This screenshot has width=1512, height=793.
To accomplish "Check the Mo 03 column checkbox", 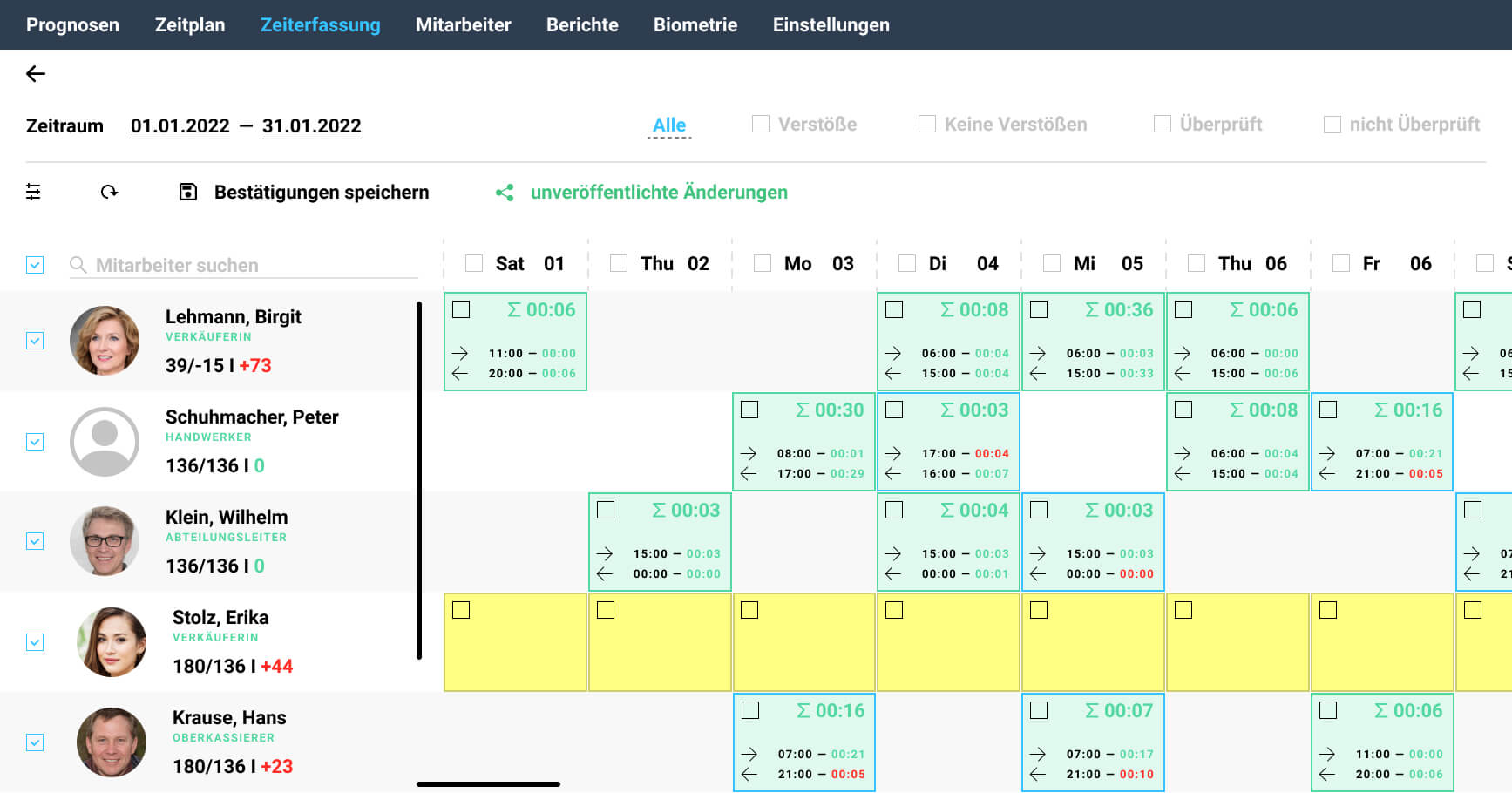I will tap(763, 263).
